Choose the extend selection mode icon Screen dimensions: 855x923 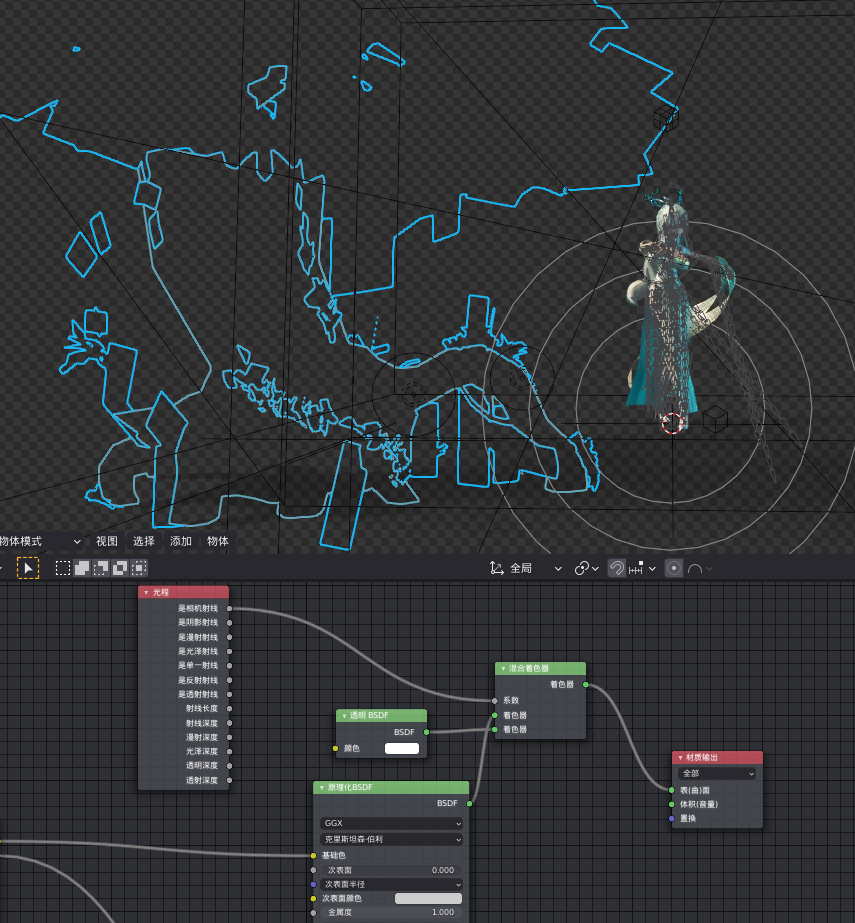[82, 568]
